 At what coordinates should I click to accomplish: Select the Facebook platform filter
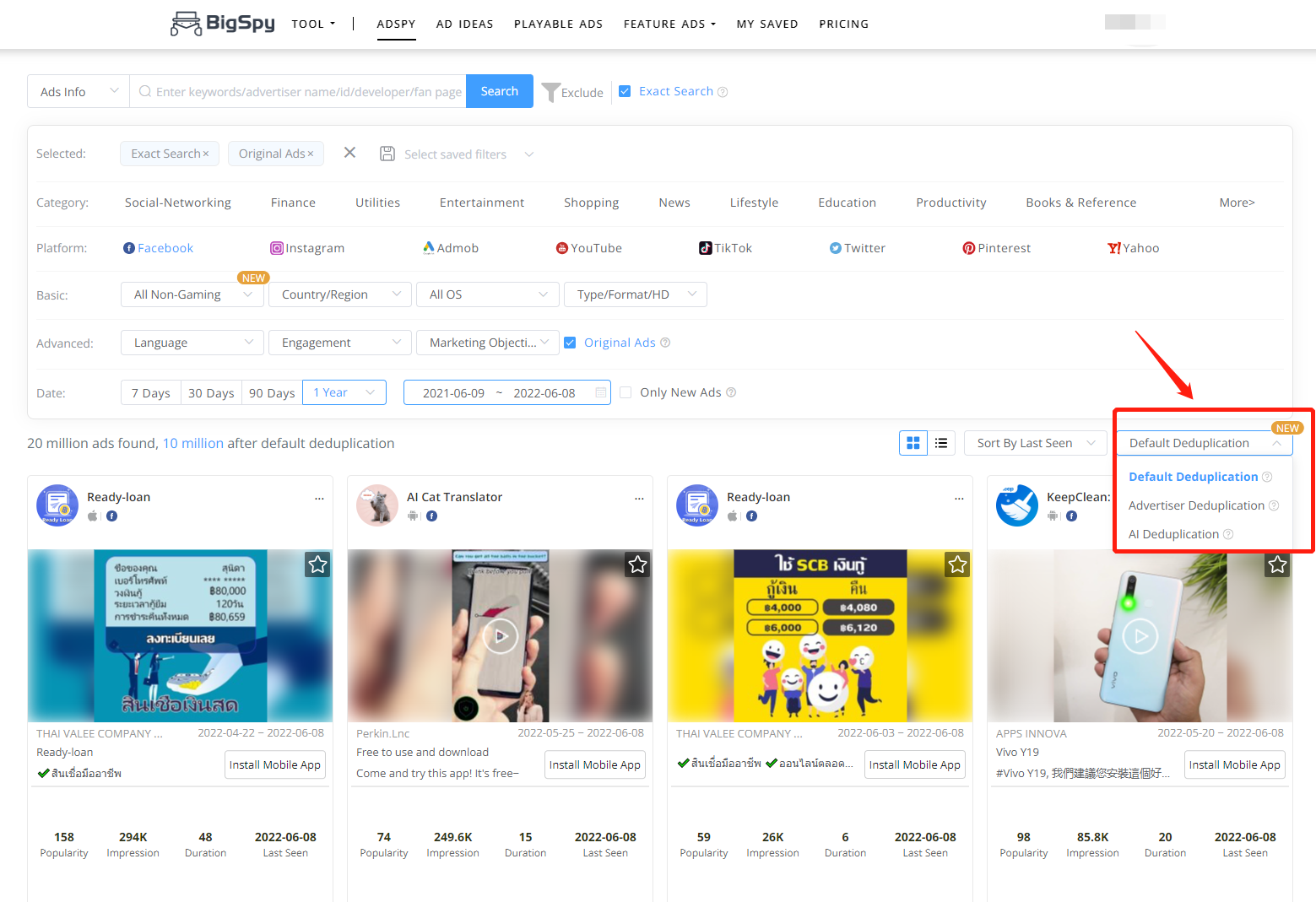(x=158, y=247)
